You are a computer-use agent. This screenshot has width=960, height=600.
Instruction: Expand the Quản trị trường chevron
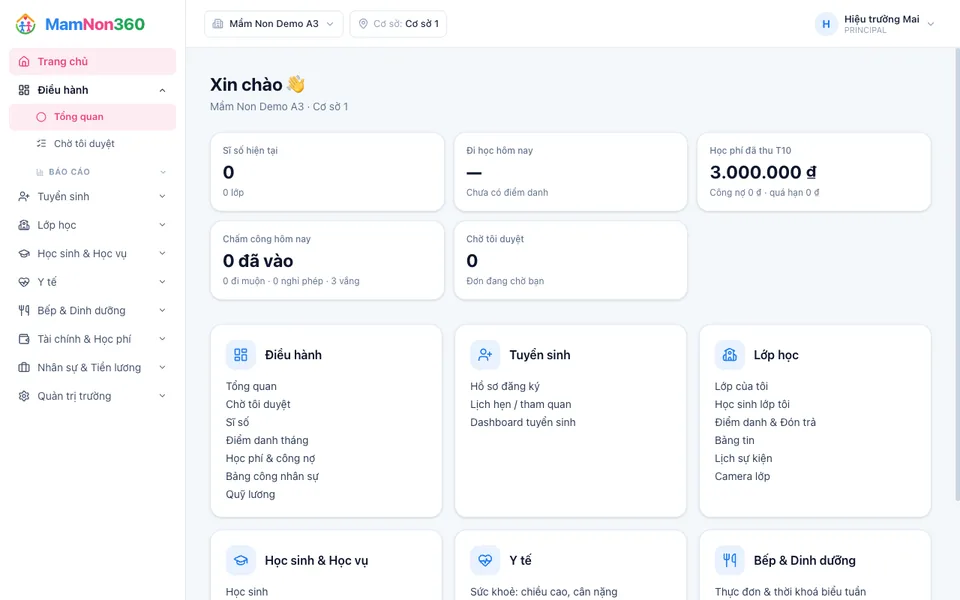tap(162, 396)
